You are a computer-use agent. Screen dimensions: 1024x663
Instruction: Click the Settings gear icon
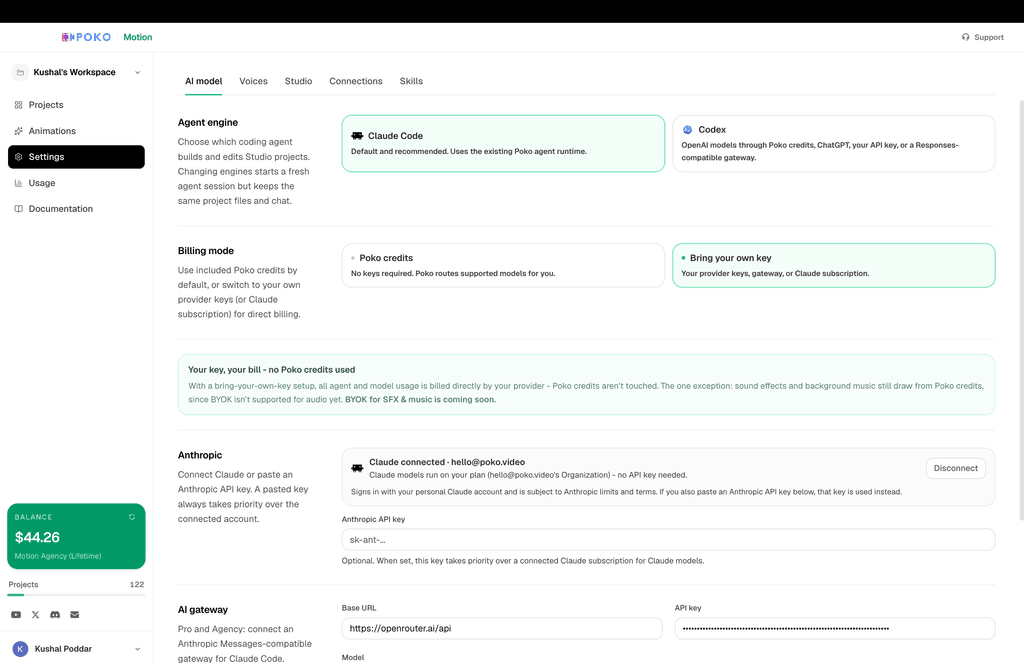(x=18, y=157)
